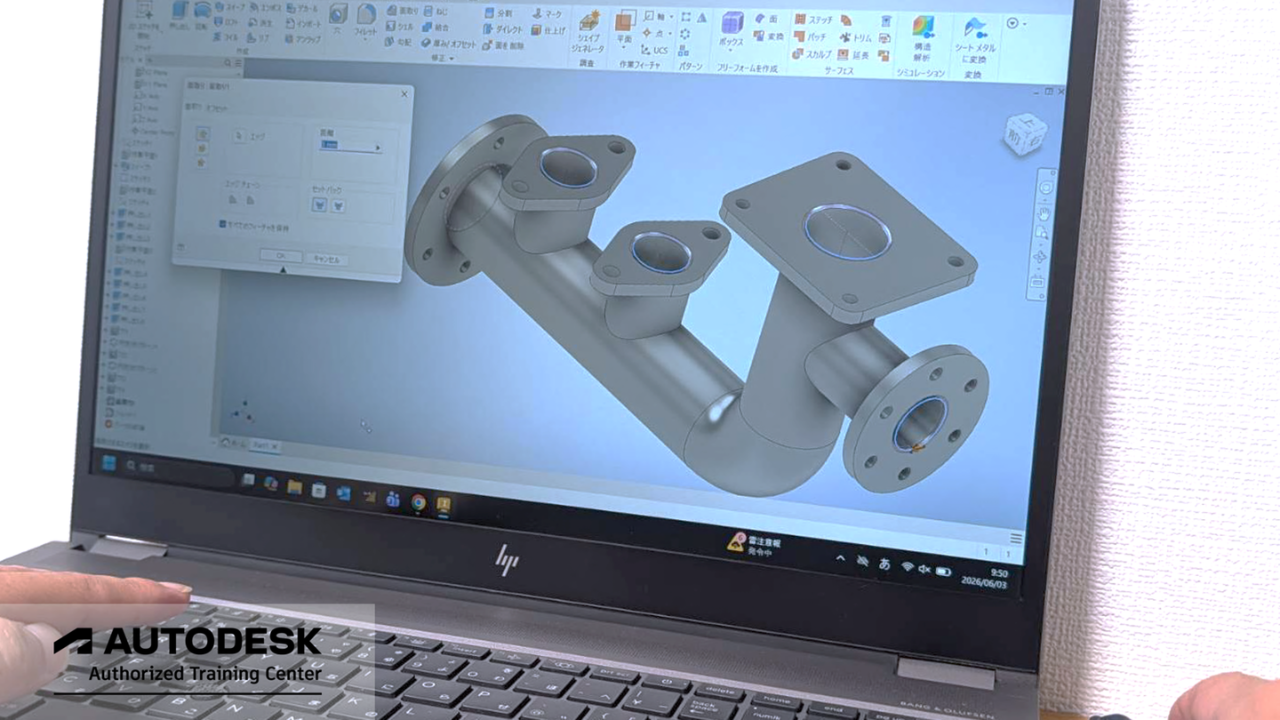Viewport: 1280px width, 720px height.
Task: Select the Sculpt (スカルプ) surface tool
Action: point(813,55)
